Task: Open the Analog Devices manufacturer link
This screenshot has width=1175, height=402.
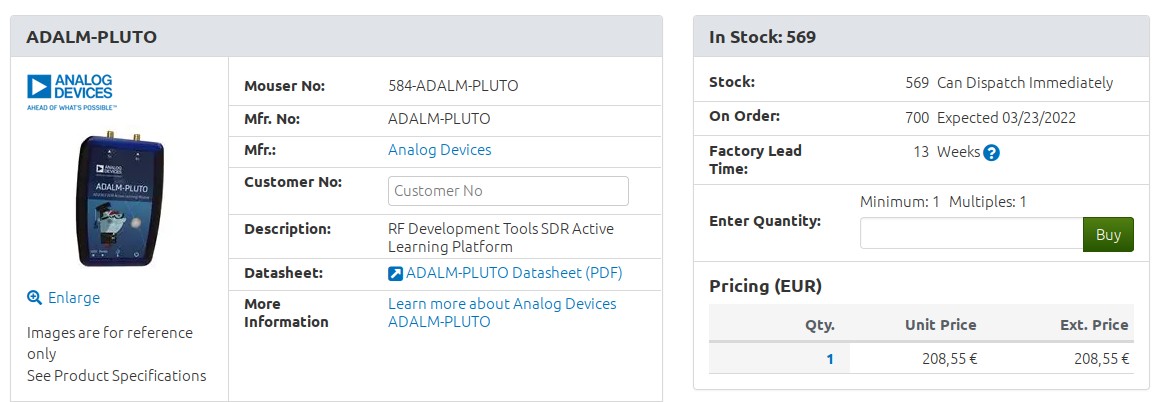Action: [x=440, y=150]
